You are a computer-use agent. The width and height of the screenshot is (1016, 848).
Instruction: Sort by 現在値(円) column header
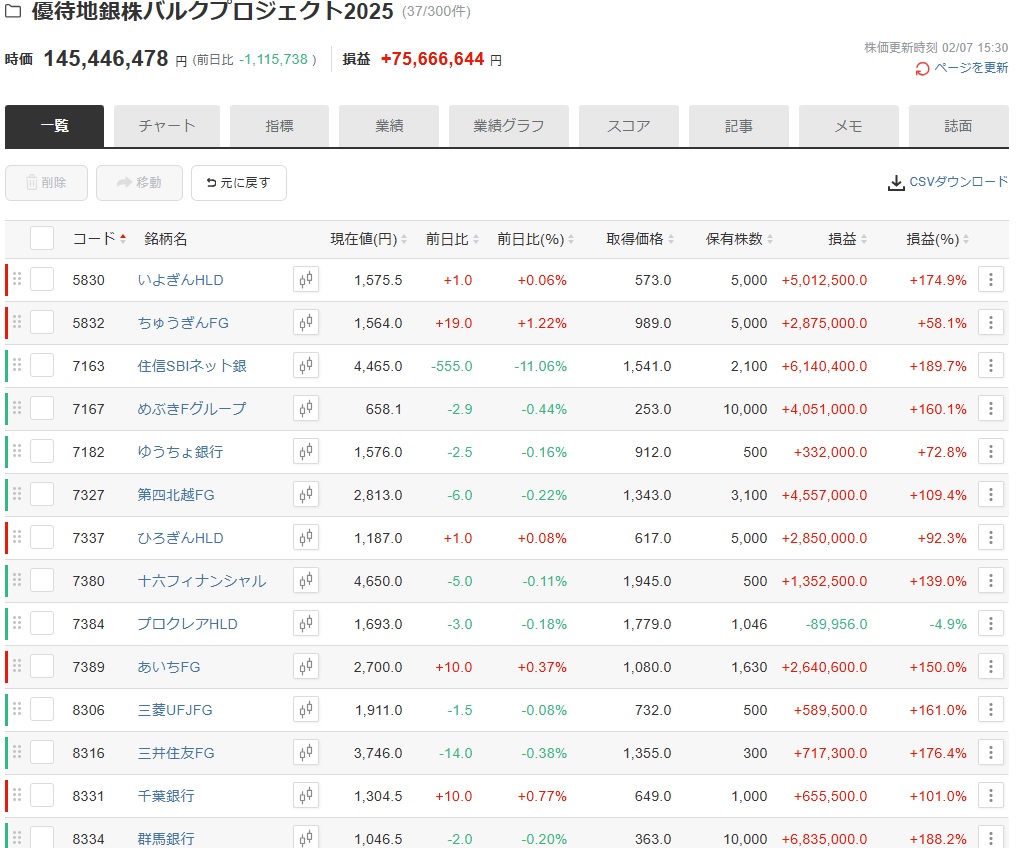[369, 239]
